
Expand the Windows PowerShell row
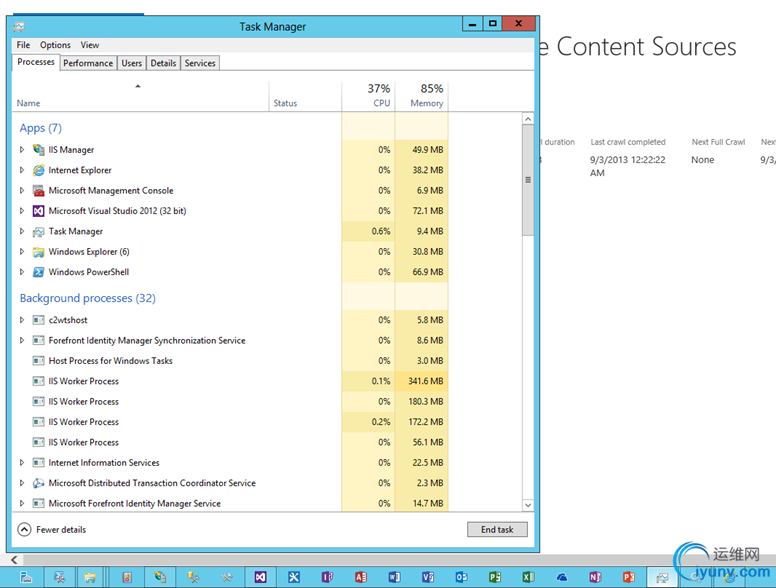(22, 272)
